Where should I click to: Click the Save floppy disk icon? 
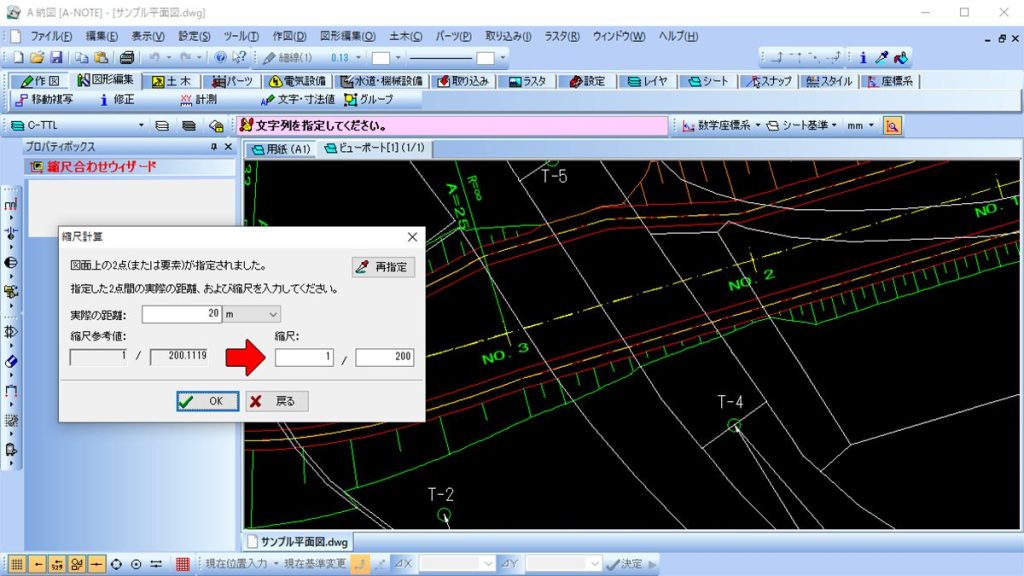56,58
